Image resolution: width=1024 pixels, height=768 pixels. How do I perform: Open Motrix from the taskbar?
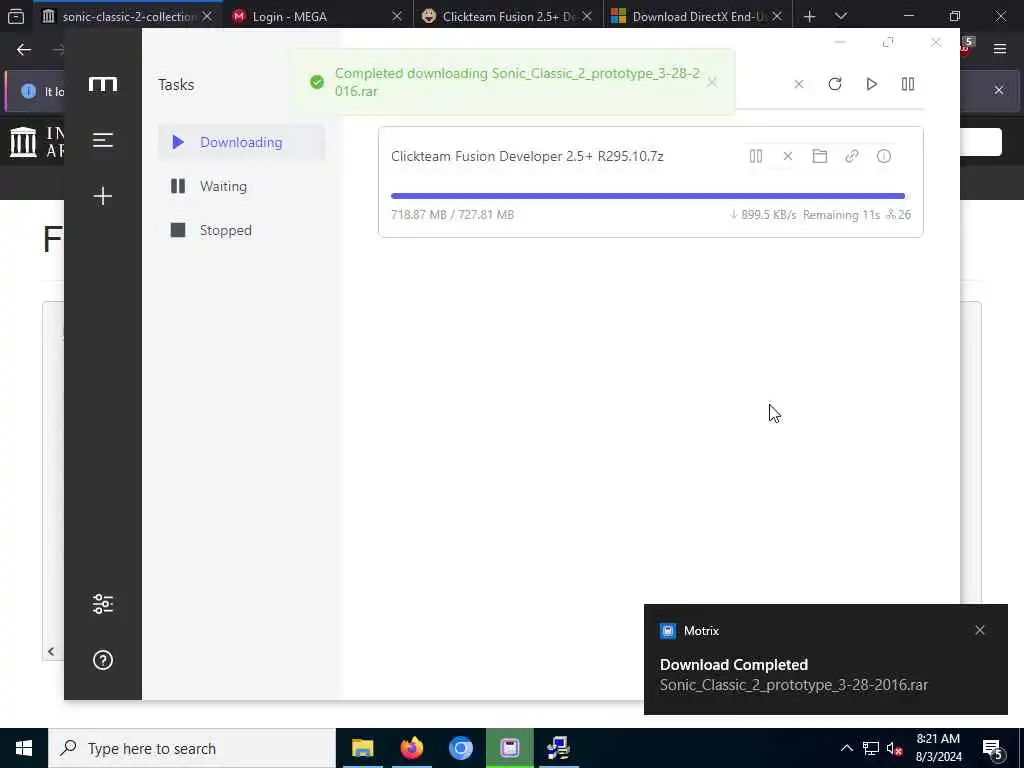point(509,748)
